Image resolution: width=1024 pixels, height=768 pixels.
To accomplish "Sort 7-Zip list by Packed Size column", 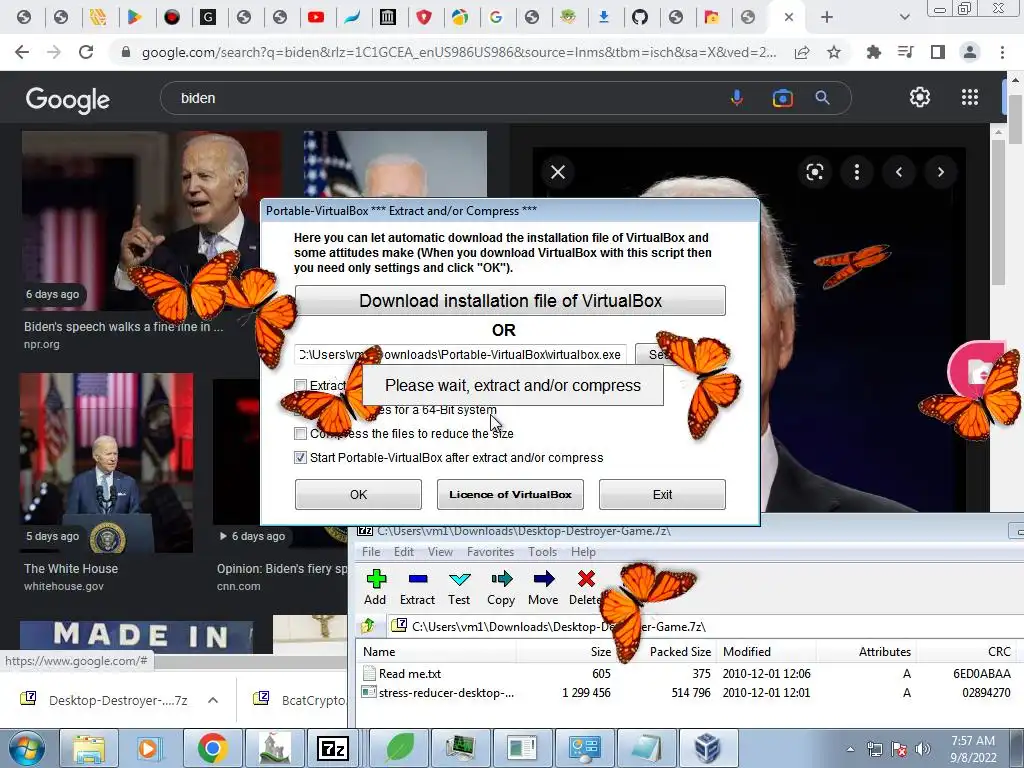I will (680, 652).
